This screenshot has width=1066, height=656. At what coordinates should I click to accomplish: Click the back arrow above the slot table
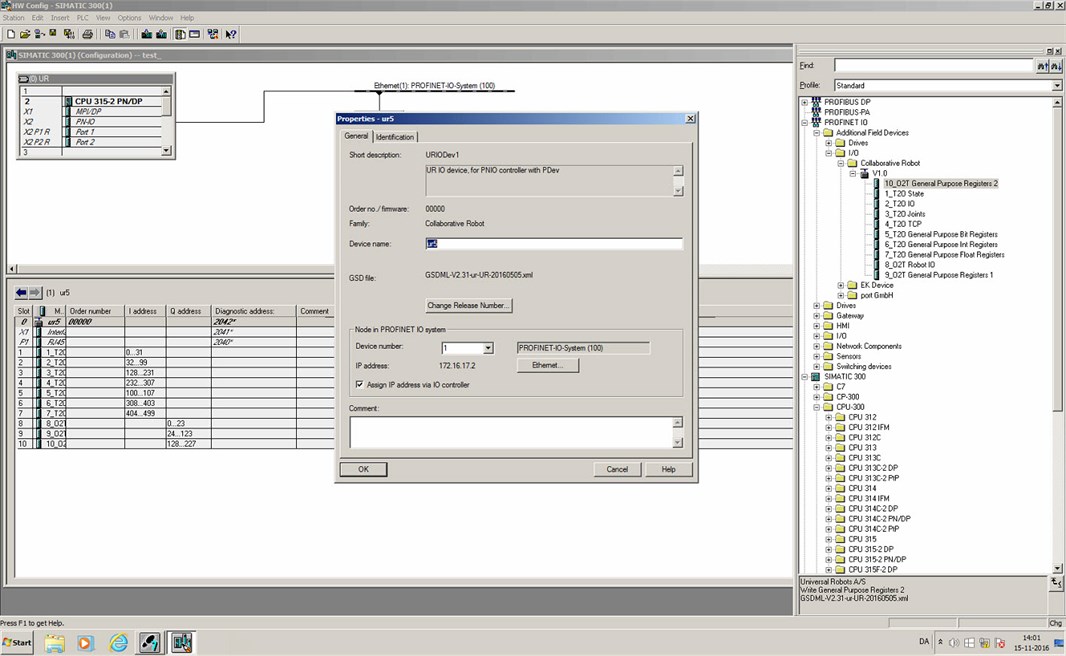(21, 293)
